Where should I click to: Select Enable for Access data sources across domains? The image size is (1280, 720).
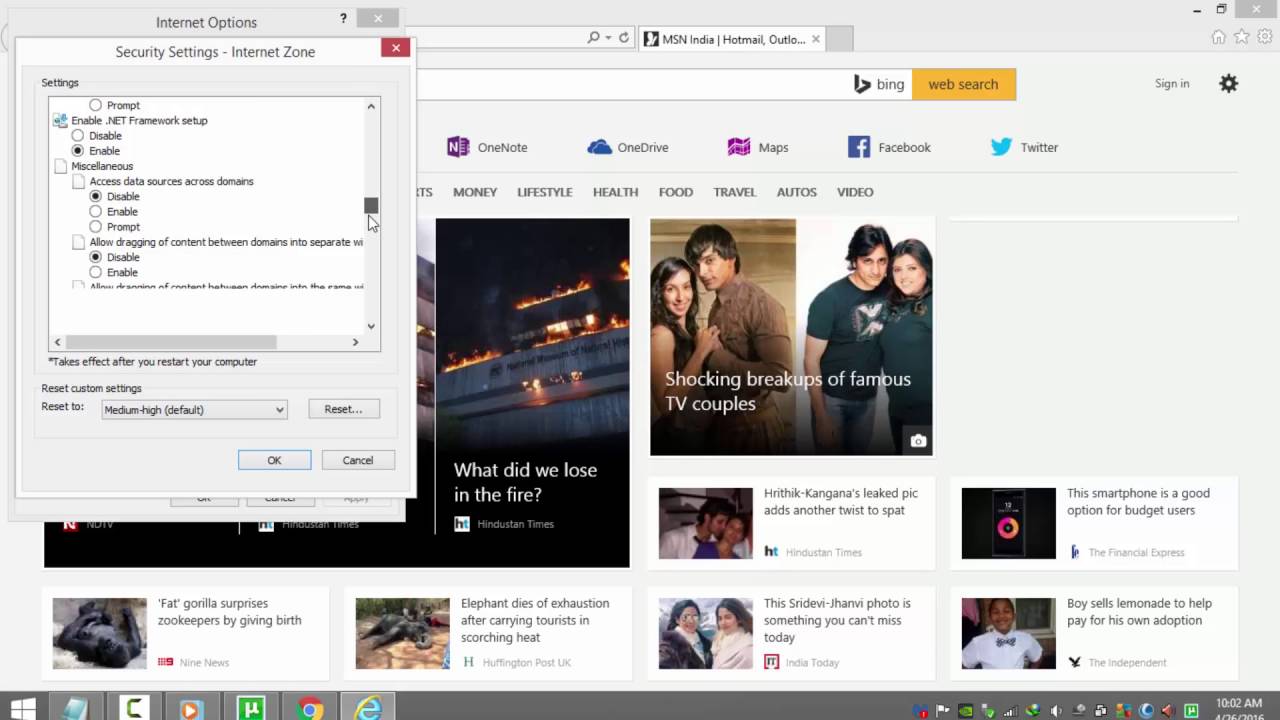pyautogui.click(x=96, y=212)
